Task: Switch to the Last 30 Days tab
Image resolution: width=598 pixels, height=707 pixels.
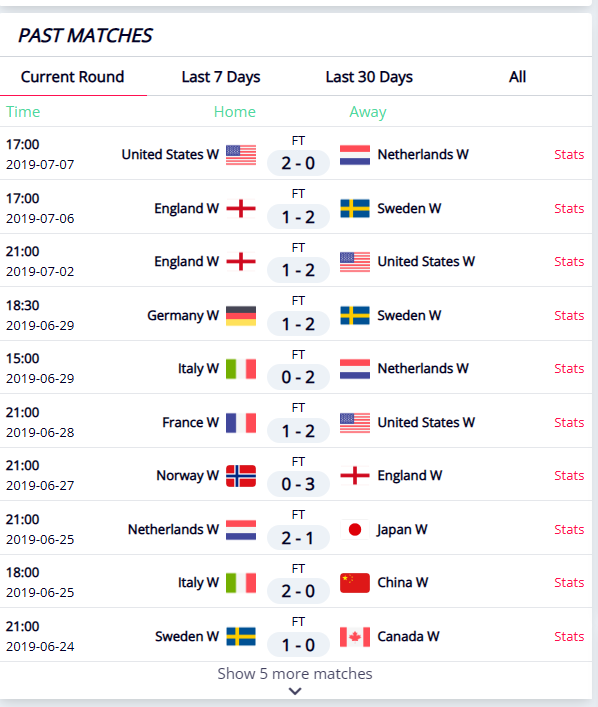Action: coord(369,77)
